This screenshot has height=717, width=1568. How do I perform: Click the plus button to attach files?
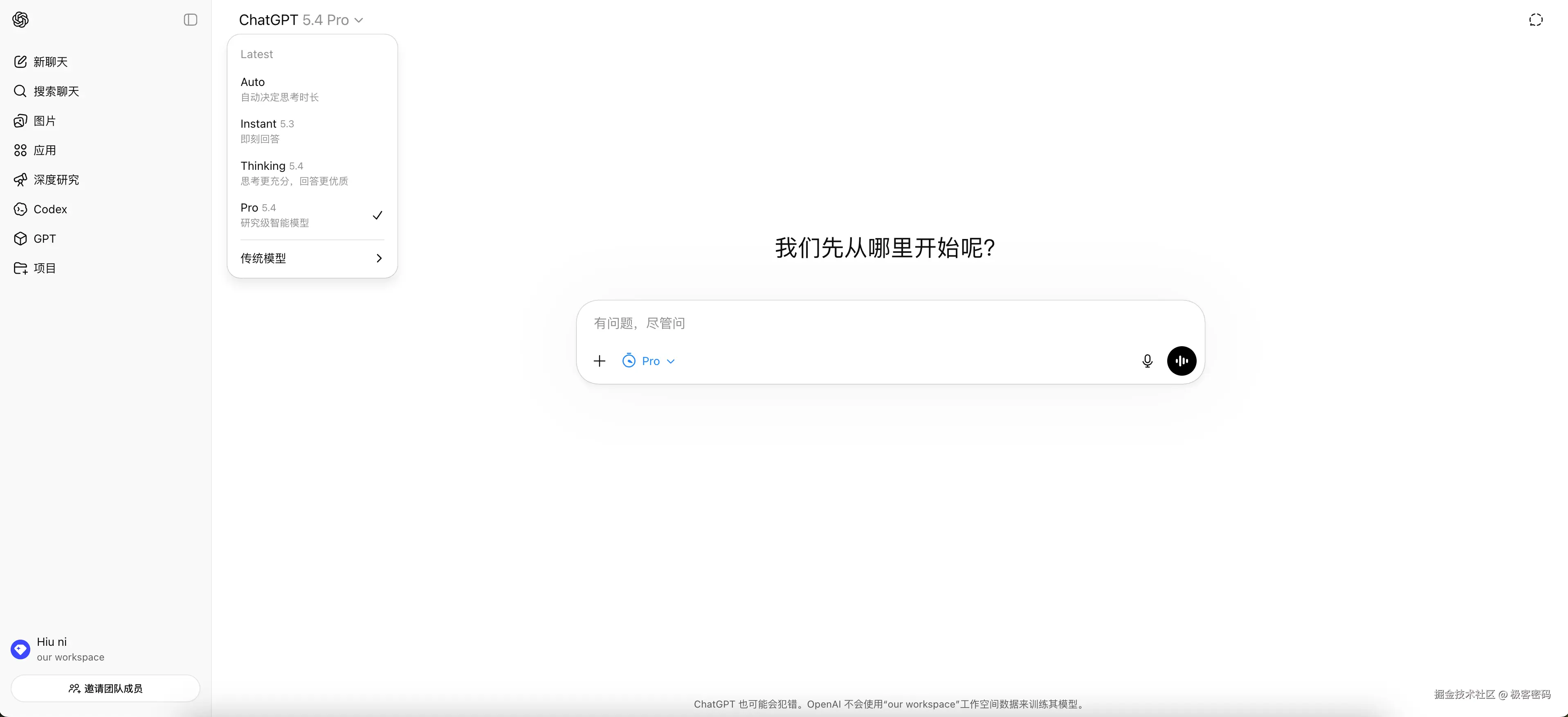coord(599,361)
